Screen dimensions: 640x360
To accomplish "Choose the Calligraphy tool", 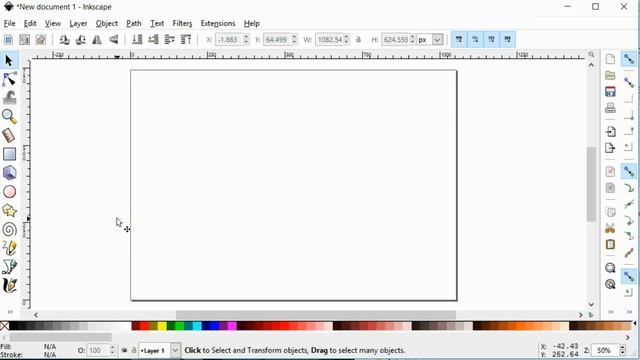I will (9, 285).
